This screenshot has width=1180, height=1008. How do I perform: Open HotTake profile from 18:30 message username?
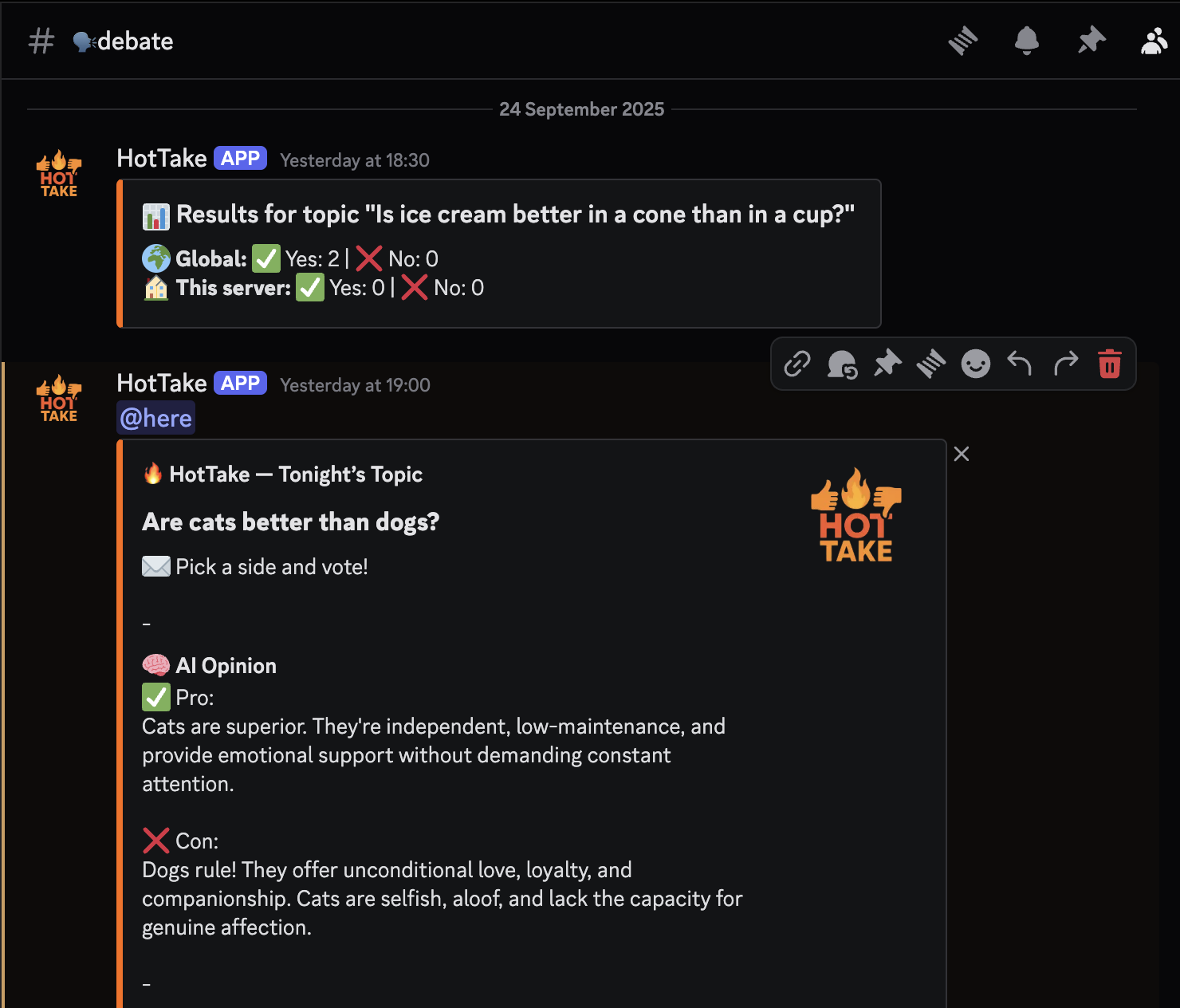(x=162, y=159)
